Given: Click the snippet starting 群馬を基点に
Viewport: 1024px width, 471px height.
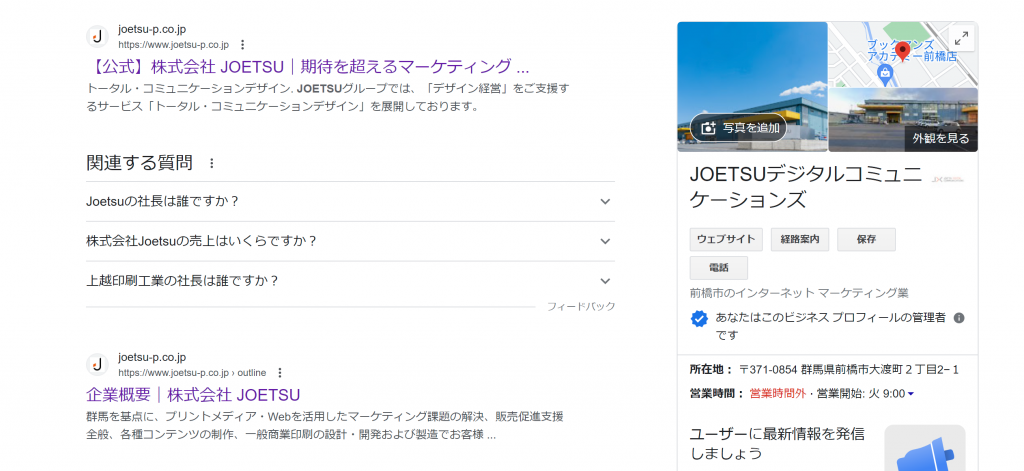Looking at the screenshot, I should point(325,425).
